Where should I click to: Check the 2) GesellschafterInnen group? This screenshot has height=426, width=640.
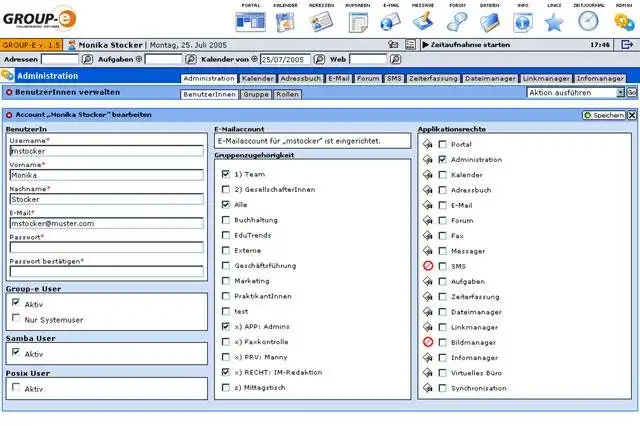226,189
